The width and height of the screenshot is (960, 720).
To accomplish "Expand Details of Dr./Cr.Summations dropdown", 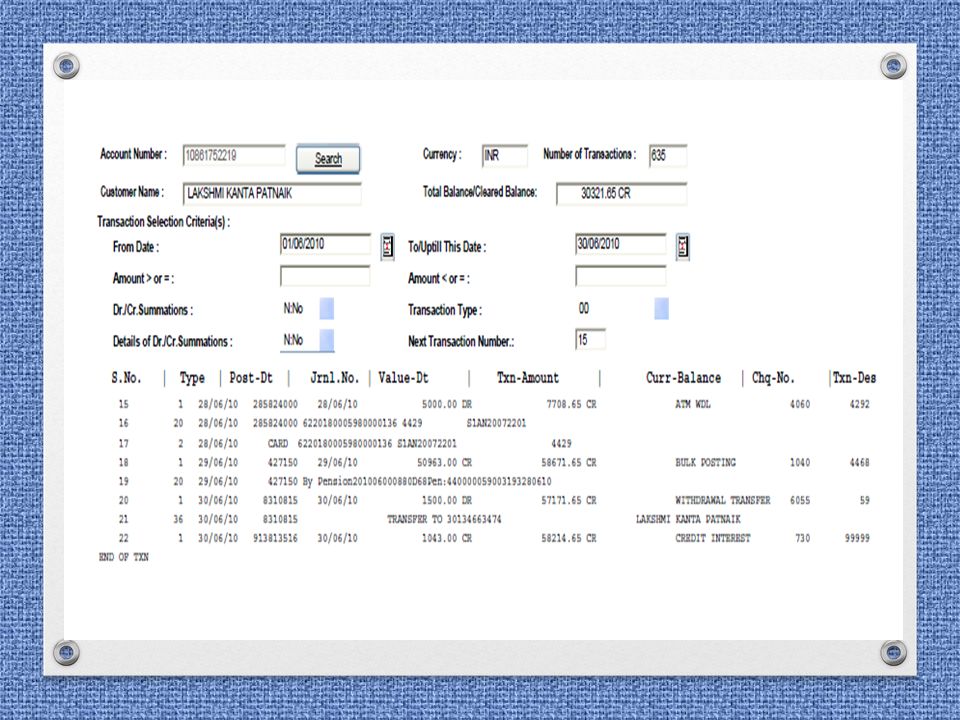I will [327, 340].
